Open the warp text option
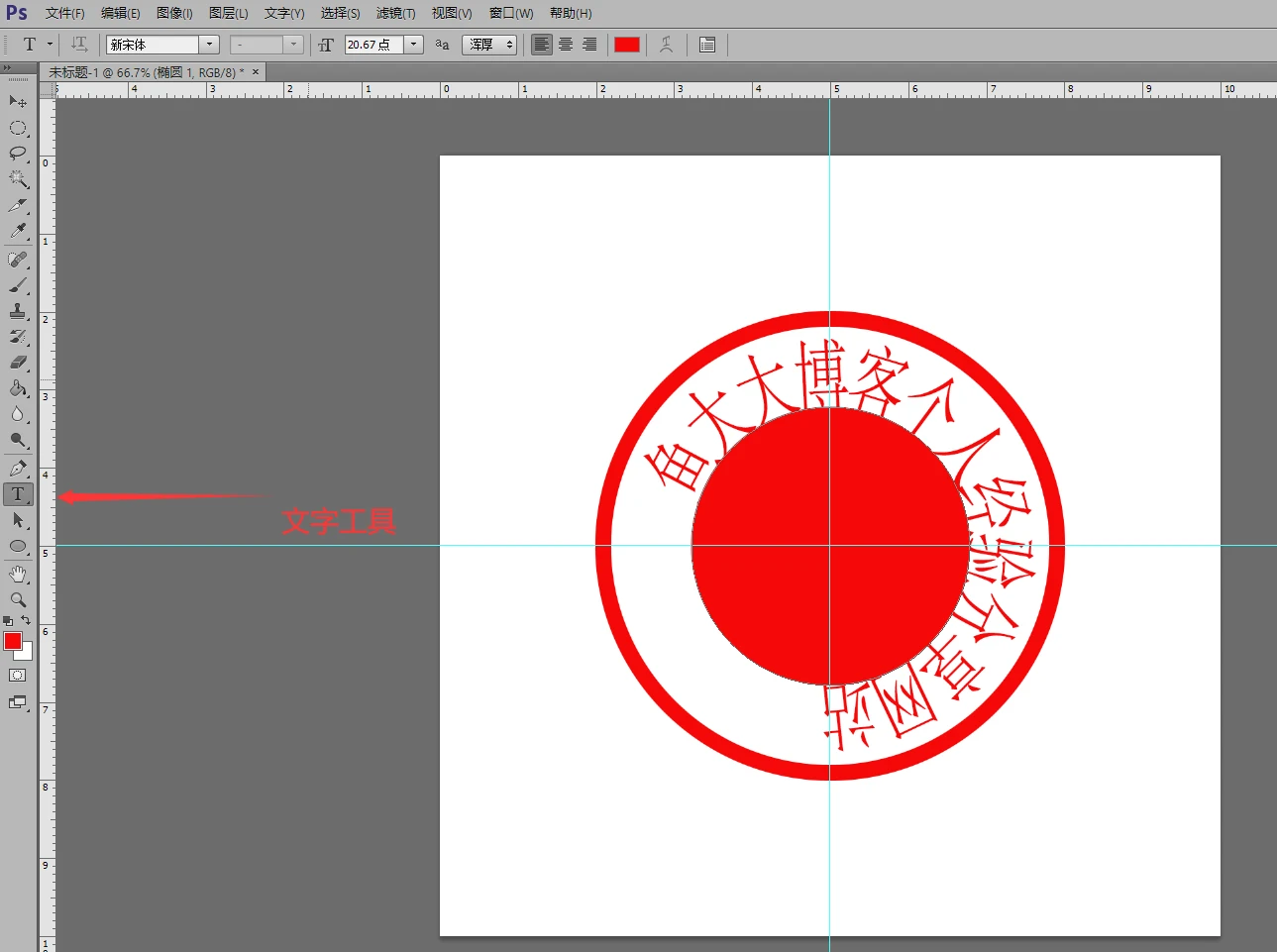1277x952 pixels. point(667,45)
